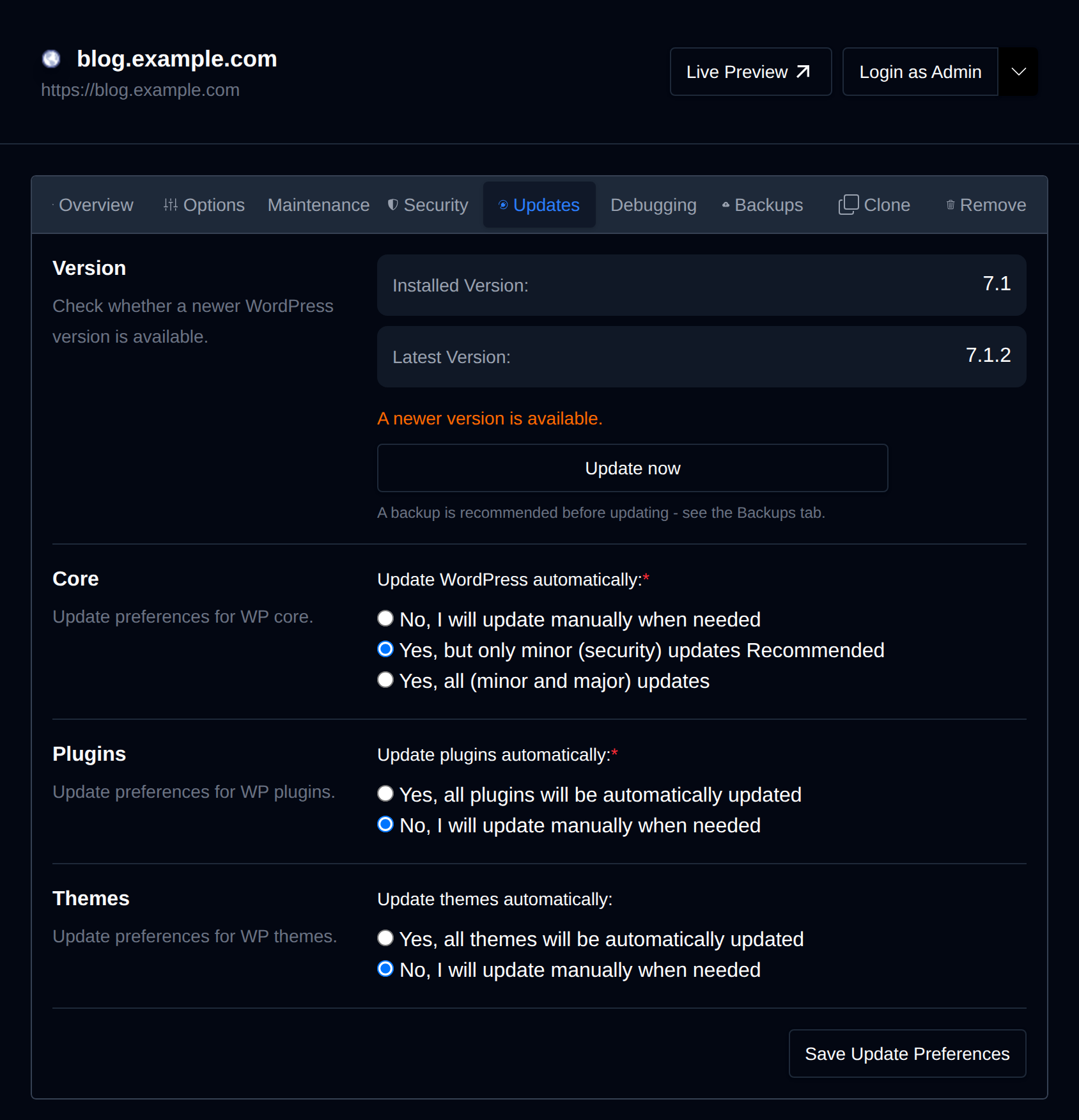Select 'Yes, all themes will be automatically updated'
This screenshot has width=1079, height=1120.
pos(385,938)
